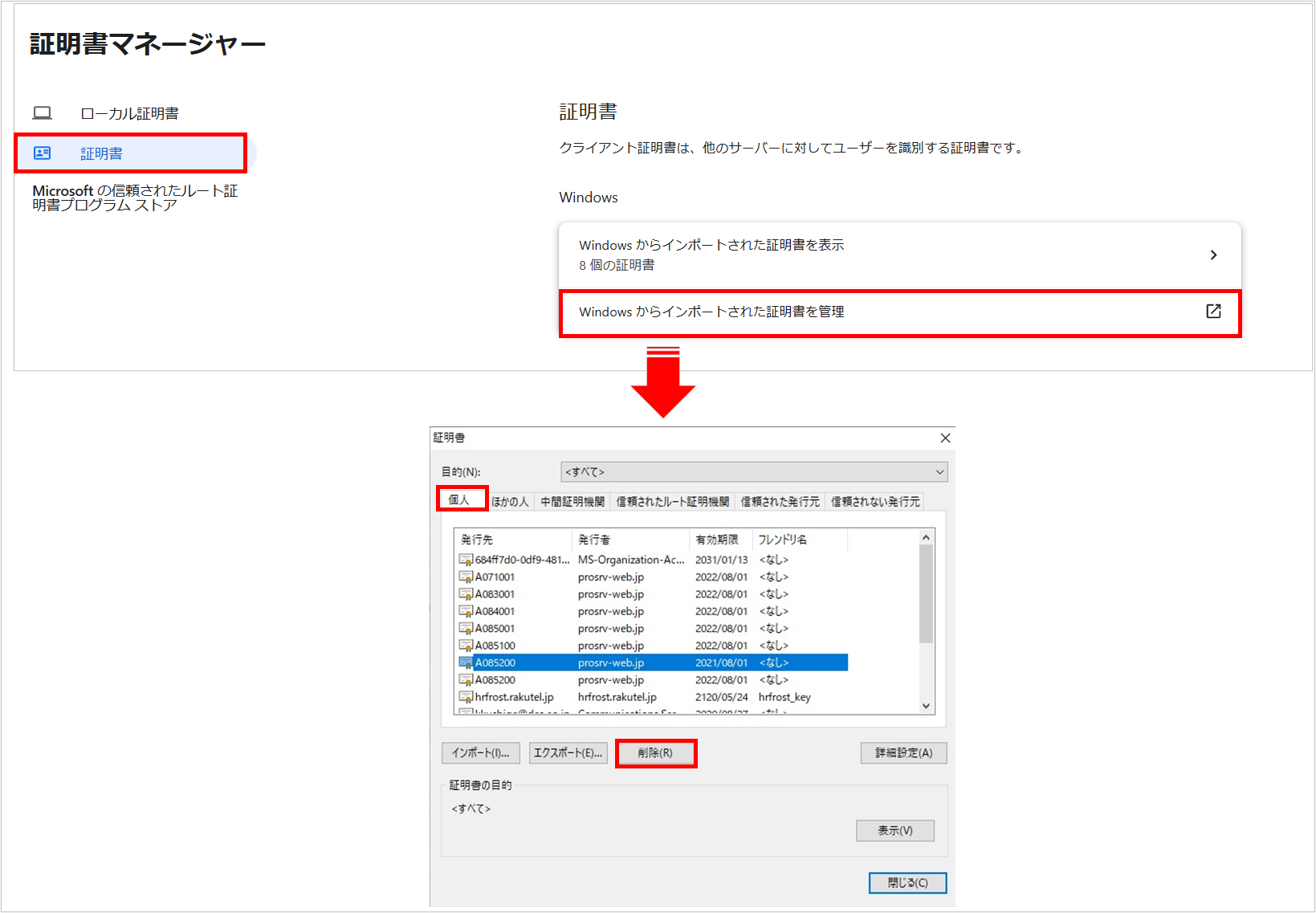1316x913 pixels.
Task: Click the certificate list scroll up arrow
Action: pos(926,537)
